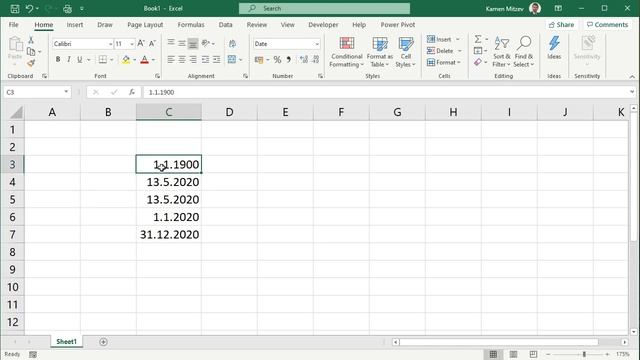
Task: Switch to the Page Layout tab
Action: (x=145, y=25)
